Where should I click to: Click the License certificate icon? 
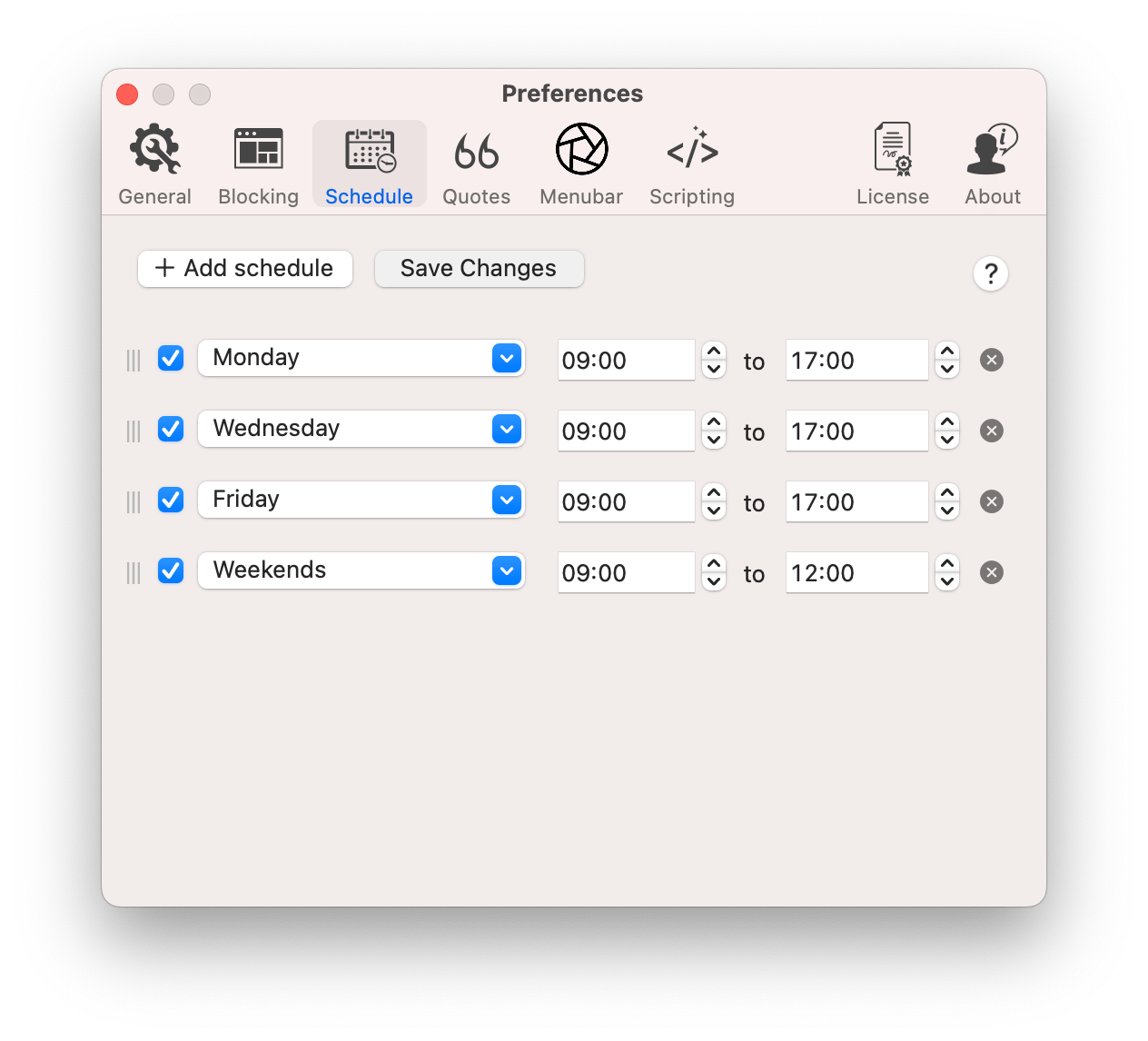tap(893, 148)
